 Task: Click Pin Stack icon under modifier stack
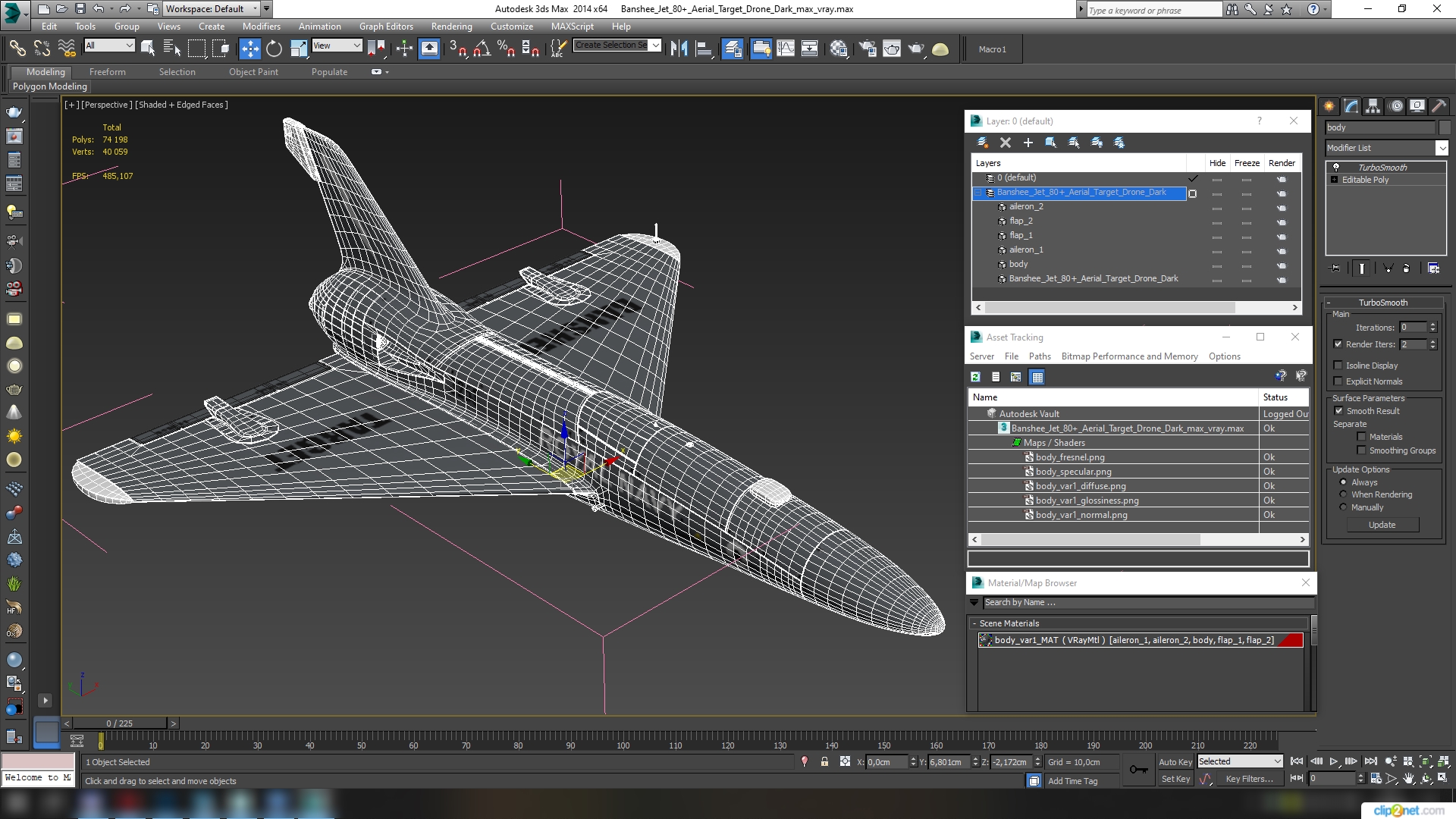(x=1335, y=268)
